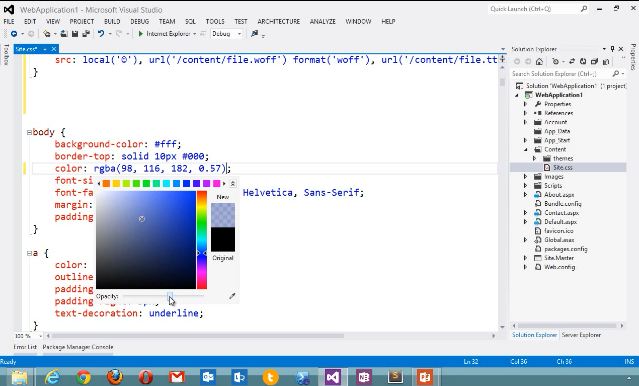The height and width of the screenshot is (386, 639).
Task: Click the Quick Launch search field
Action: coord(538,9)
